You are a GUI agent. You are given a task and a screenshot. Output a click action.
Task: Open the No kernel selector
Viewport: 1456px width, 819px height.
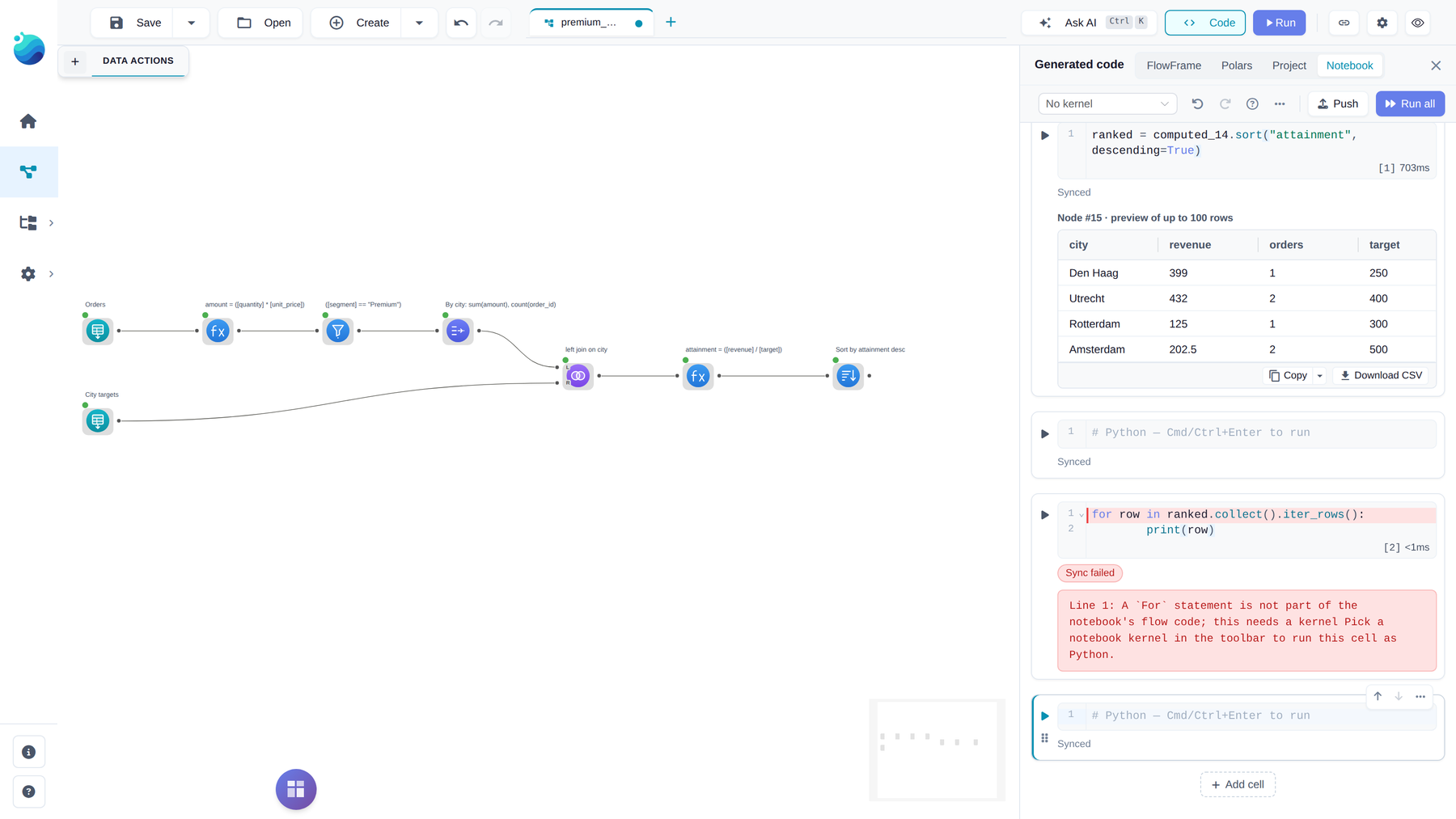(1107, 103)
